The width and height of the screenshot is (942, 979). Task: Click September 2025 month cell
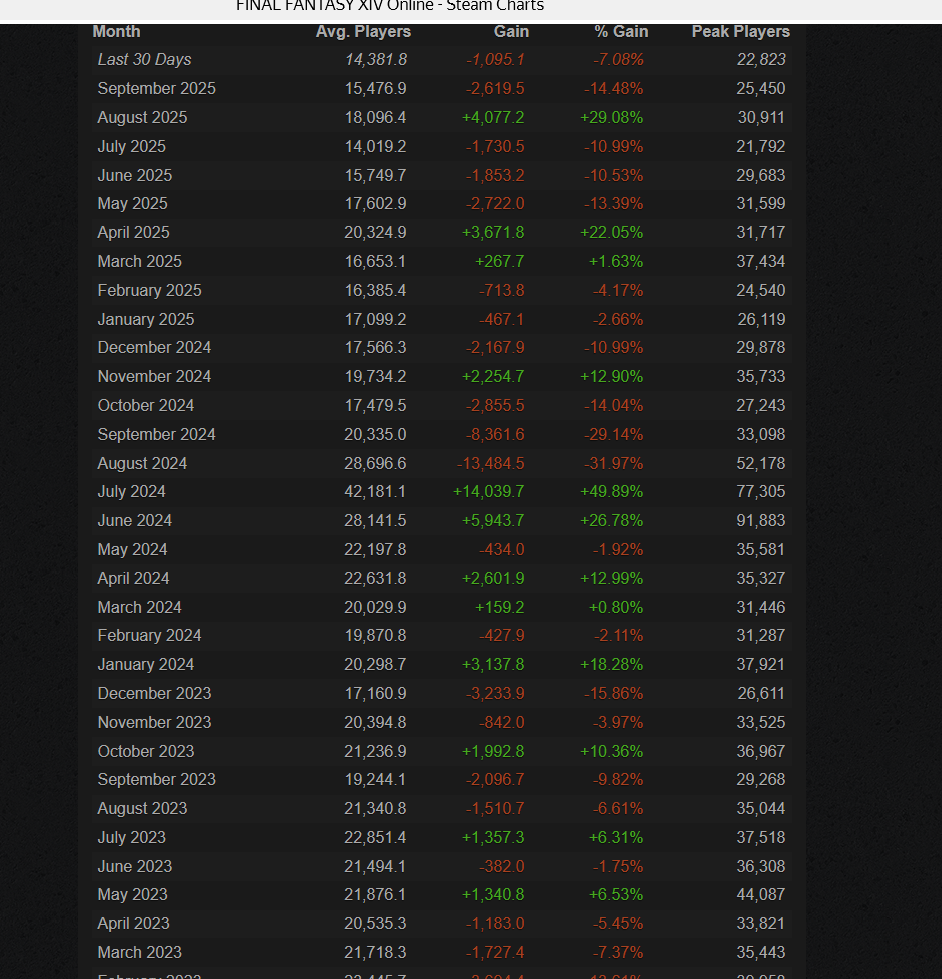pos(157,89)
